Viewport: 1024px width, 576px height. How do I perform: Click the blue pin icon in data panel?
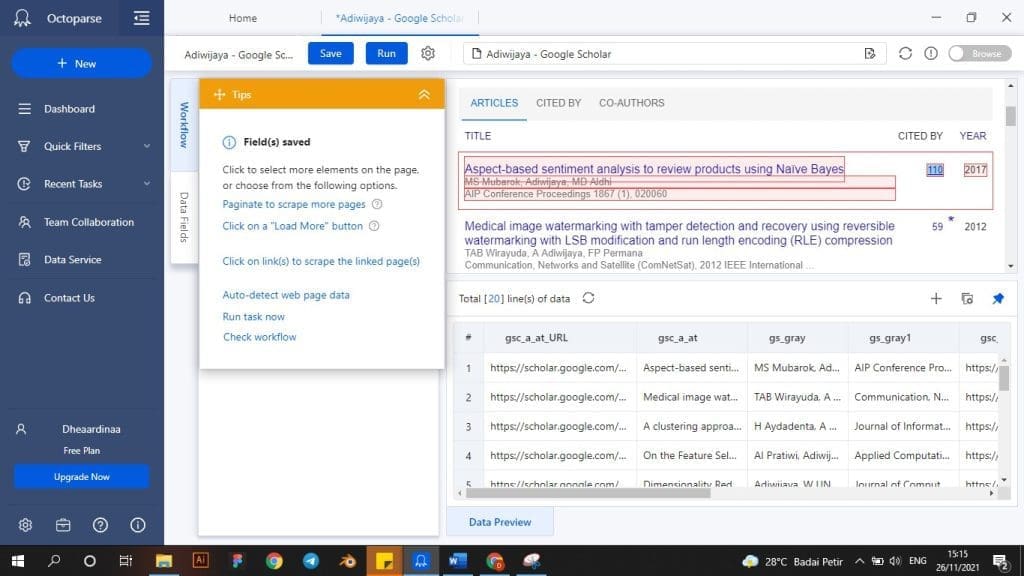pos(997,298)
